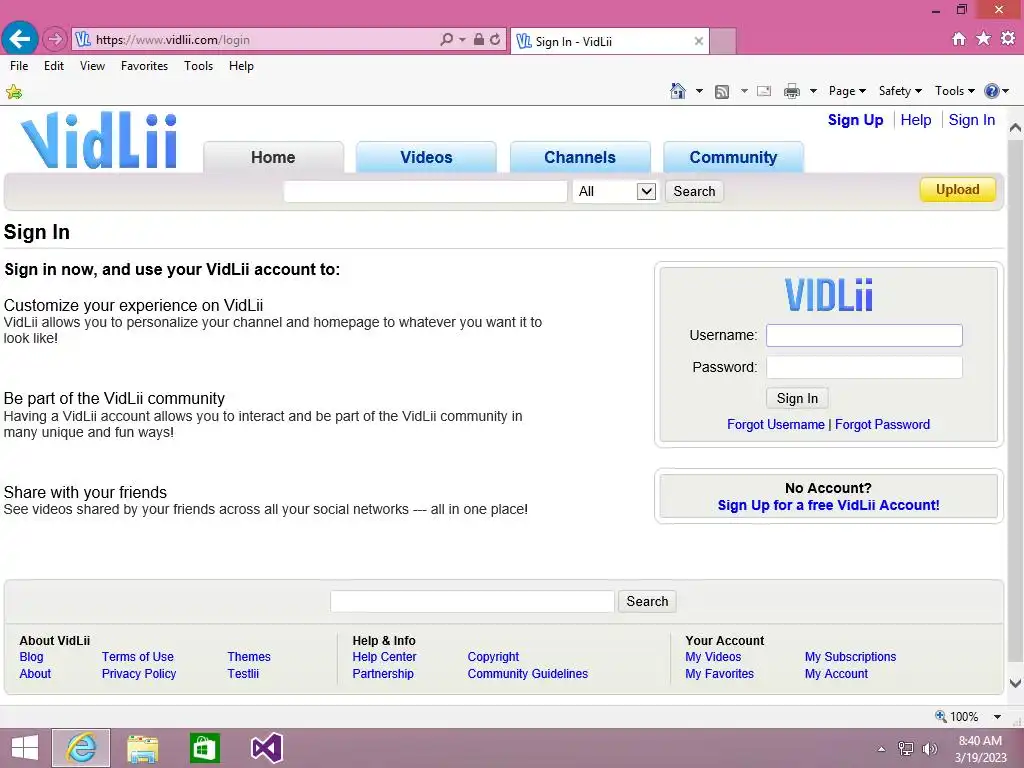The image size is (1024, 768).
Task: Click the Home icon at top right
Action: [959, 39]
